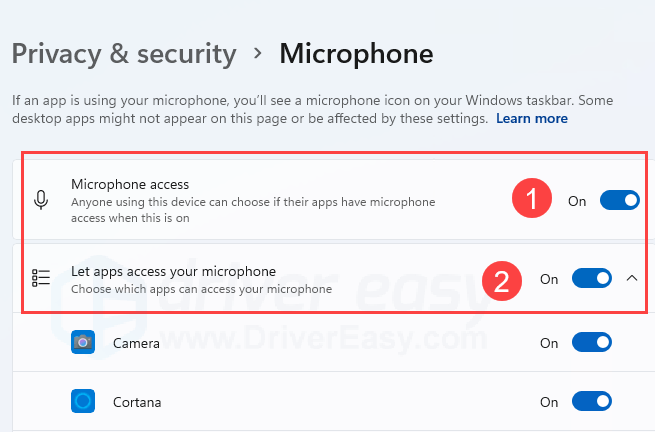Click the Microphone access setting label

[130, 184]
